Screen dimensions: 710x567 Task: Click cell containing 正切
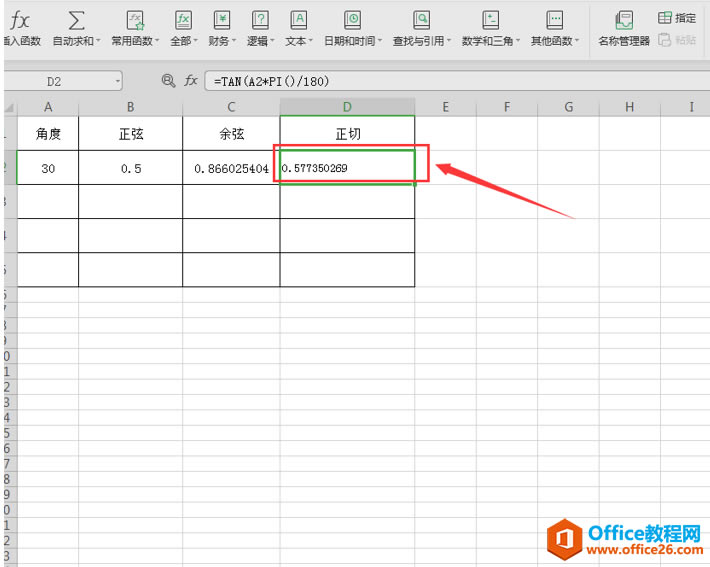[x=347, y=134]
